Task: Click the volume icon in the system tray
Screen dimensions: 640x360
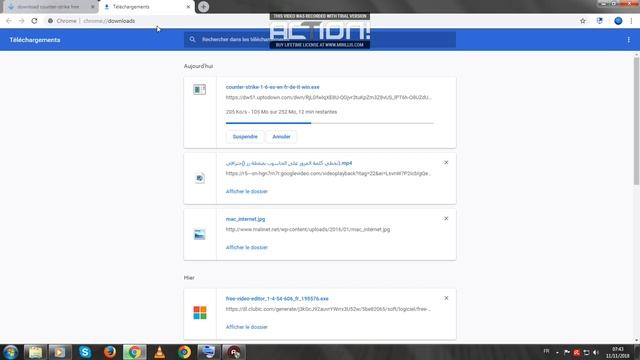Action: click(596, 352)
